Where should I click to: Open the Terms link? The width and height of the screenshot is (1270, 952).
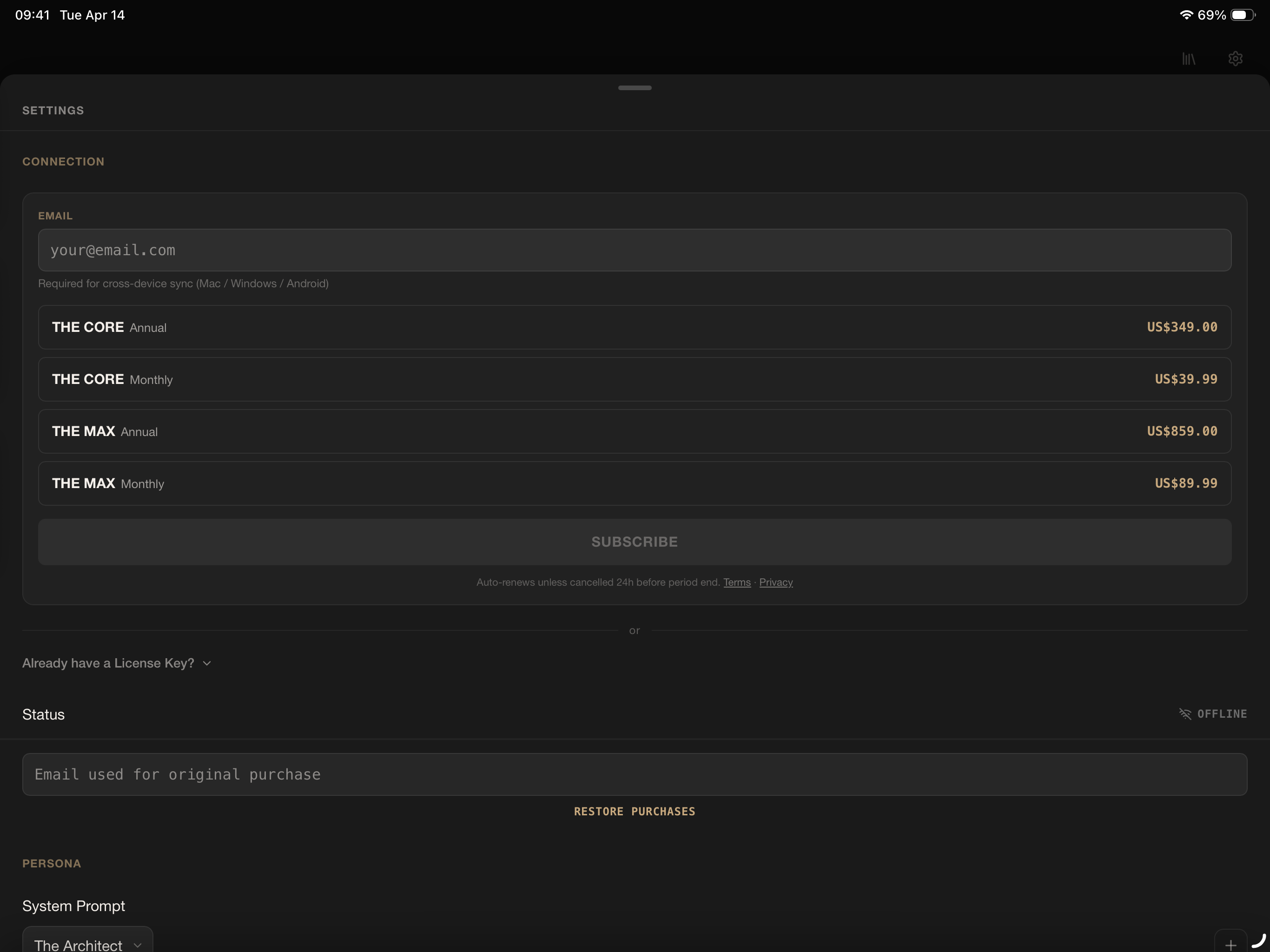click(737, 582)
